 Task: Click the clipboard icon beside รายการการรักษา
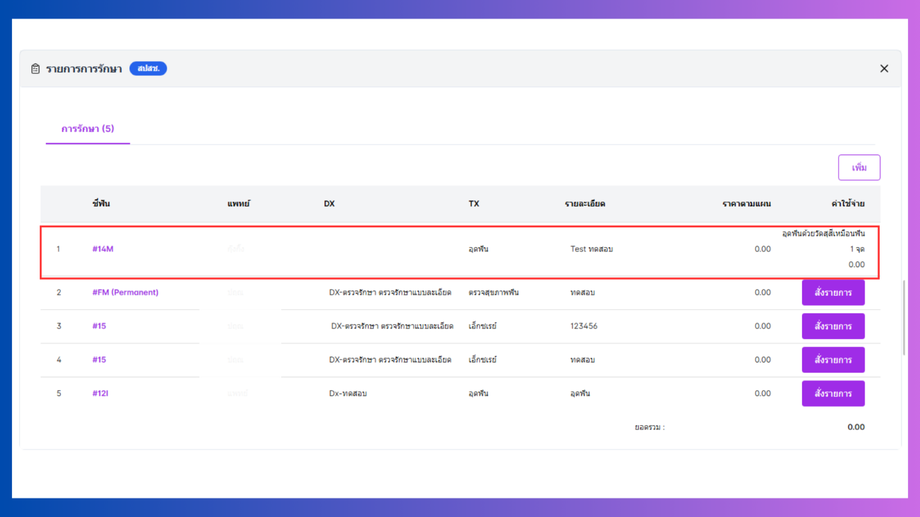click(x=35, y=69)
